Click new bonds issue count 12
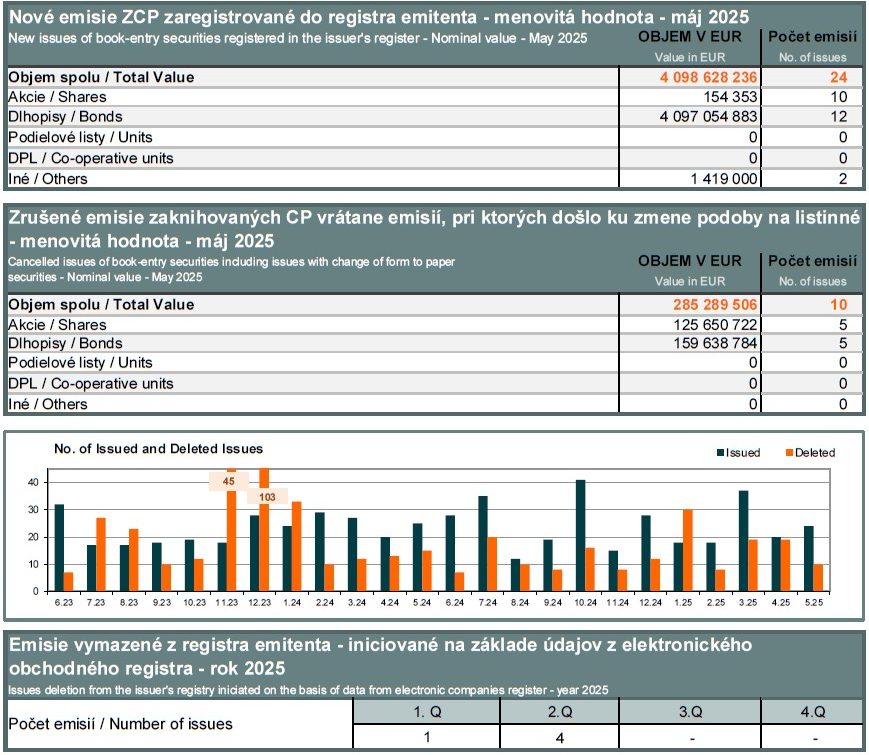The width and height of the screenshot is (869, 755). click(838, 116)
